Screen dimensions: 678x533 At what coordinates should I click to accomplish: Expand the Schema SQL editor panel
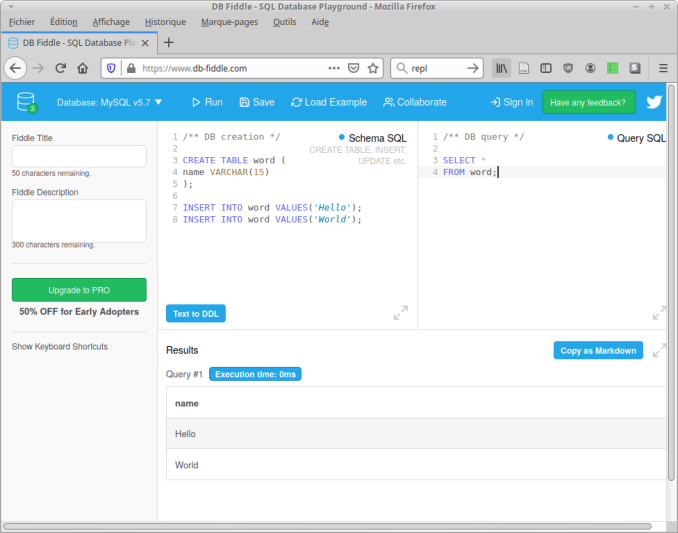click(401, 313)
